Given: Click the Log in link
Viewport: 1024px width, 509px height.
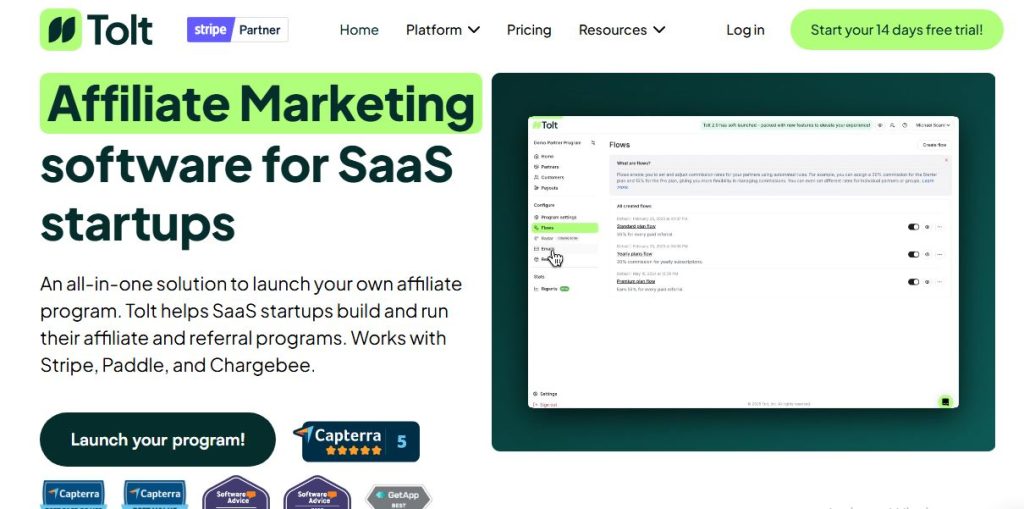Looking at the screenshot, I should [x=745, y=30].
